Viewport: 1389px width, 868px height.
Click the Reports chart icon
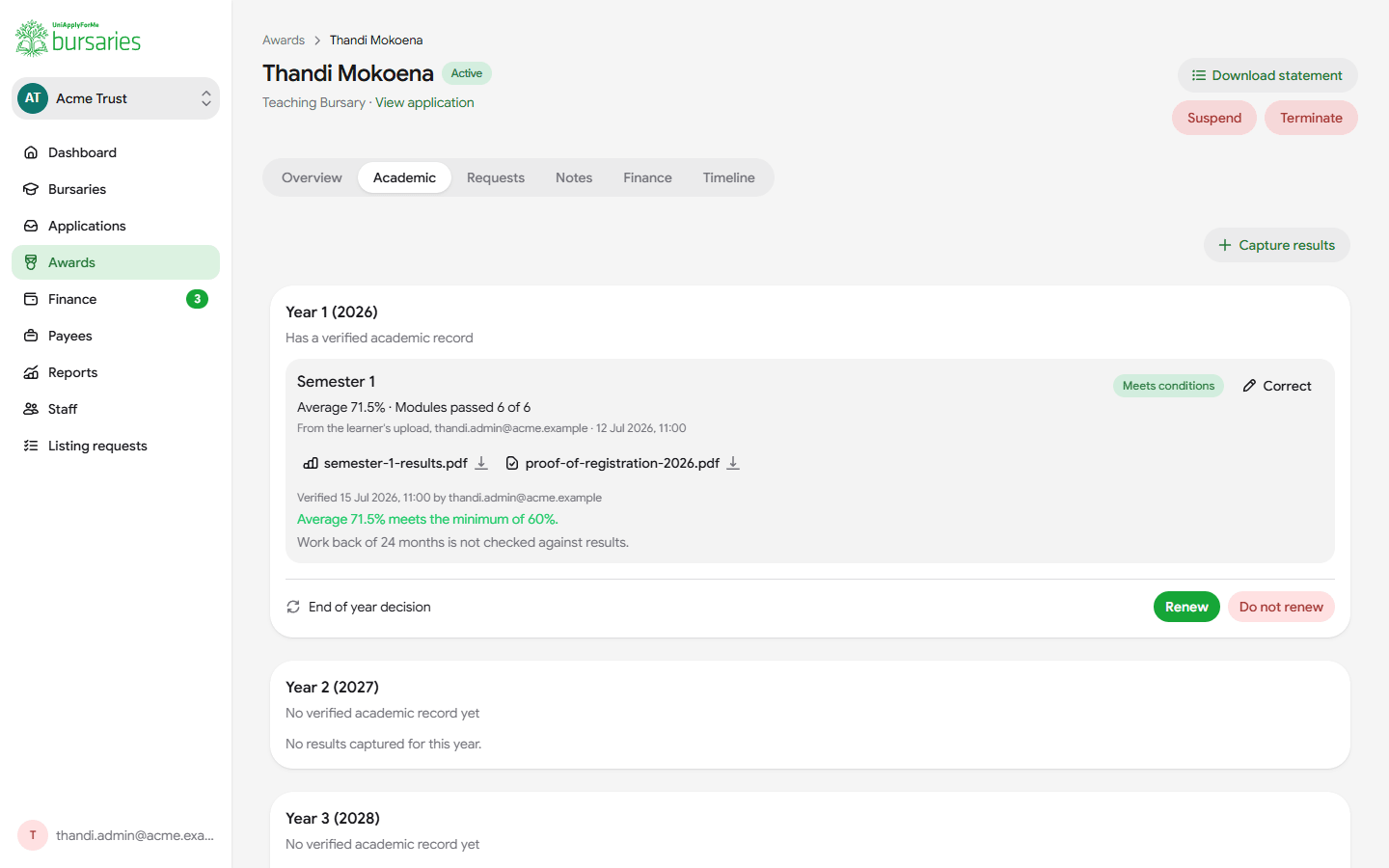31,372
